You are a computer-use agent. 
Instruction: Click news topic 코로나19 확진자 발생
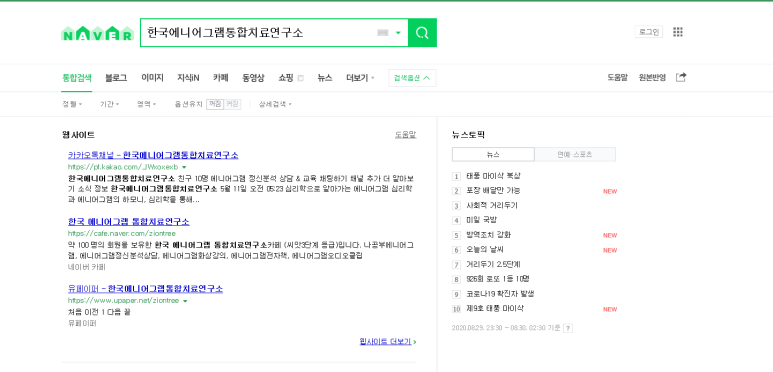[500, 294]
